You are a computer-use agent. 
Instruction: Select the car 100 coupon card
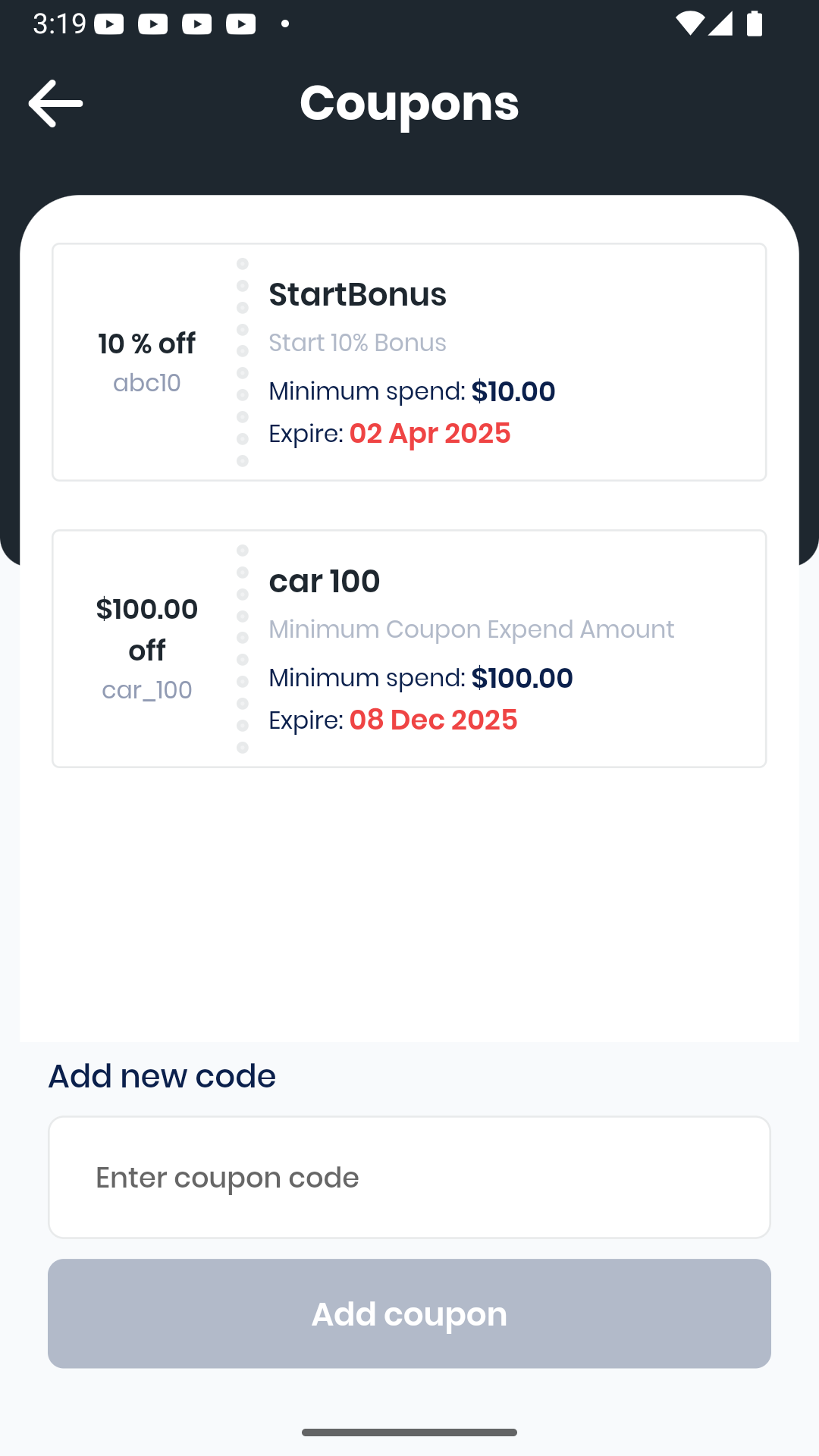pos(409,649)
